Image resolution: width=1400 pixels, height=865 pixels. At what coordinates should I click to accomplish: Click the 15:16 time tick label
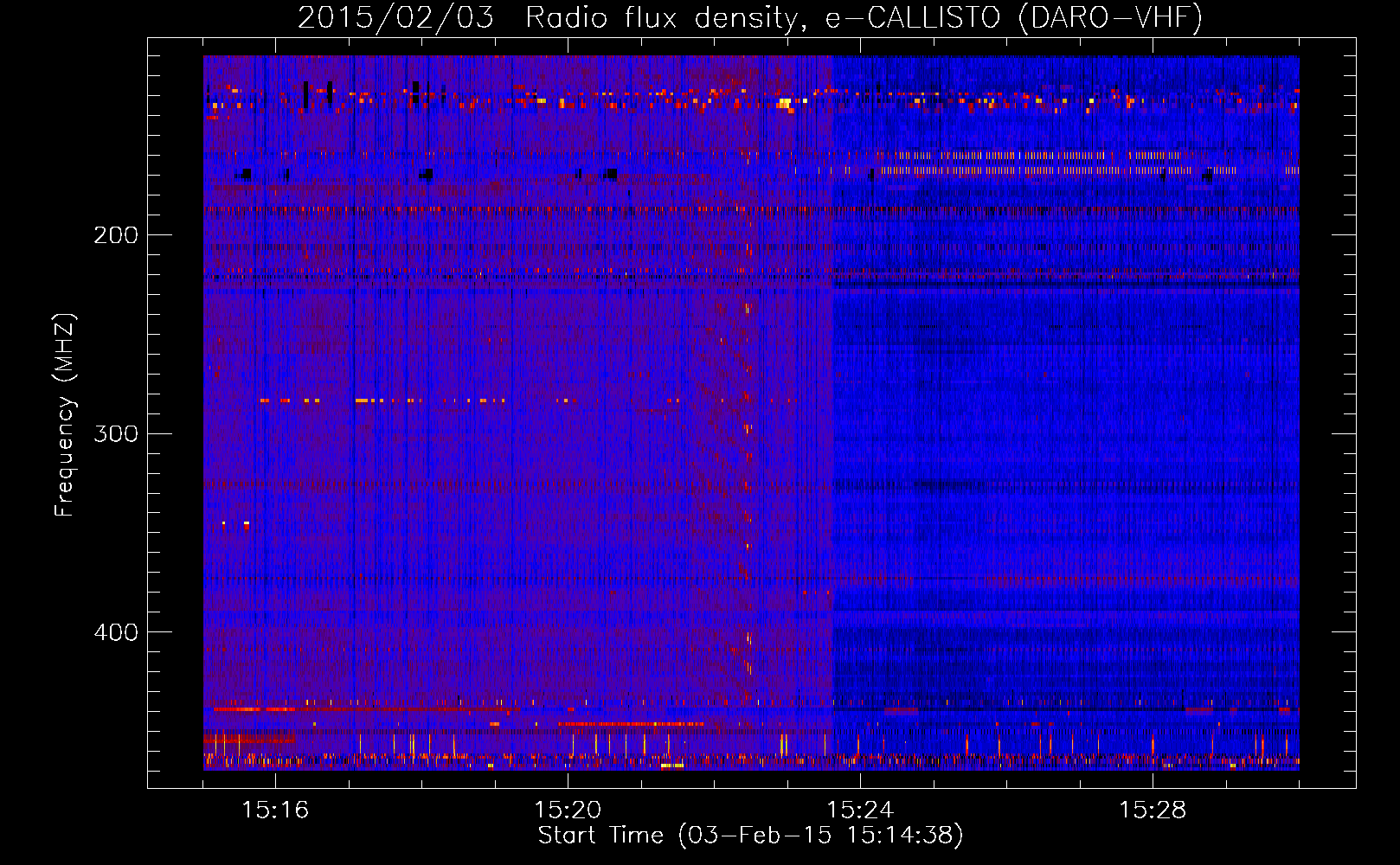[275, 811]
